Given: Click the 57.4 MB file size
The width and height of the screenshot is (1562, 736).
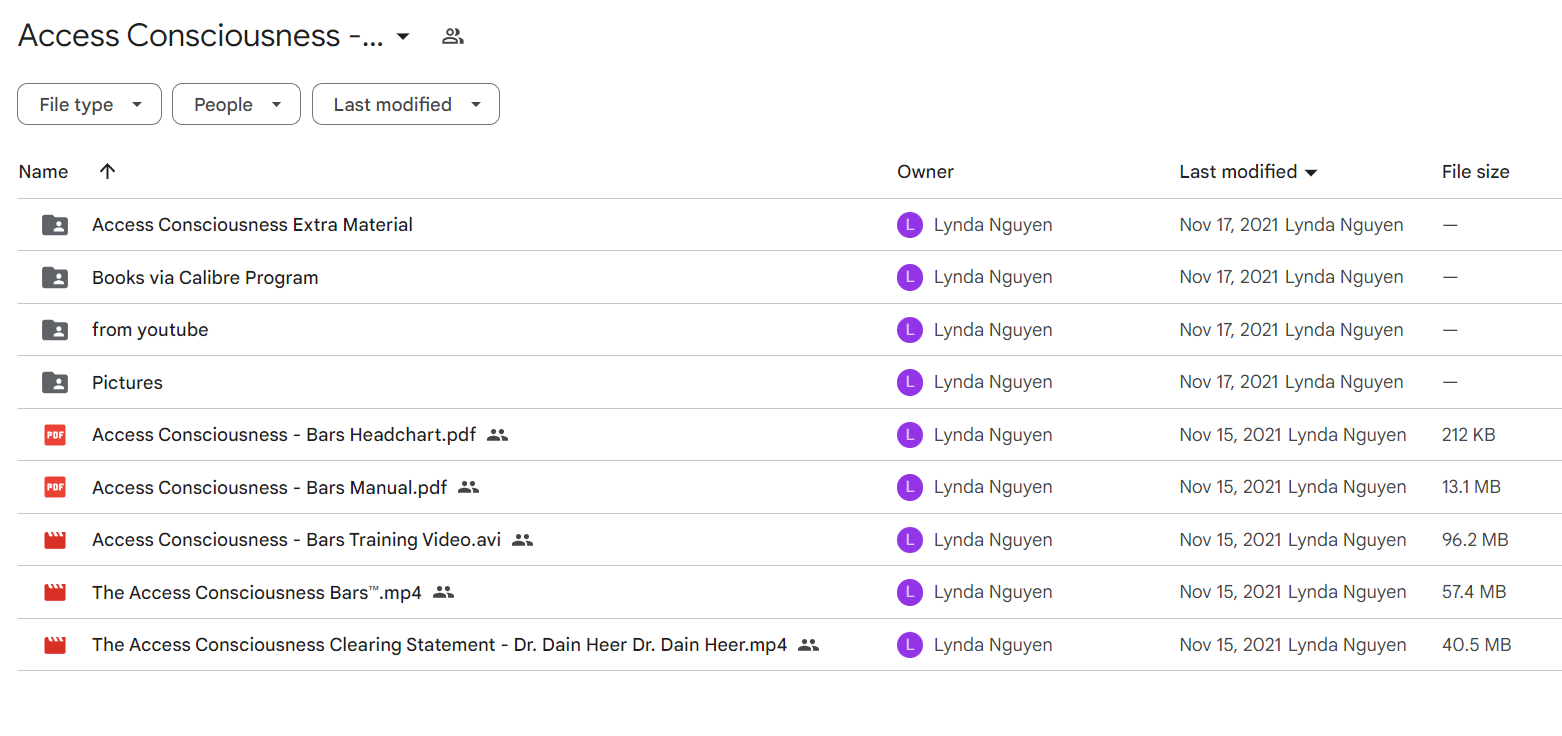Looking at the screenshot, I should coord(1474,592).
